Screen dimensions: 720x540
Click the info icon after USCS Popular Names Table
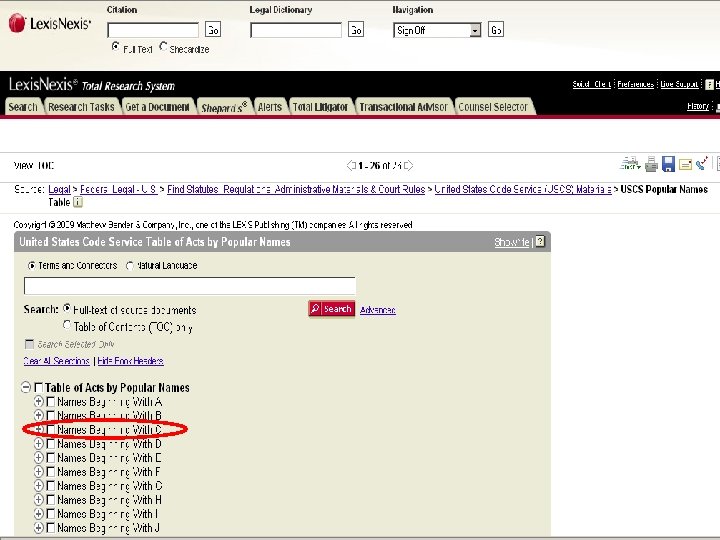coord(78,202)
